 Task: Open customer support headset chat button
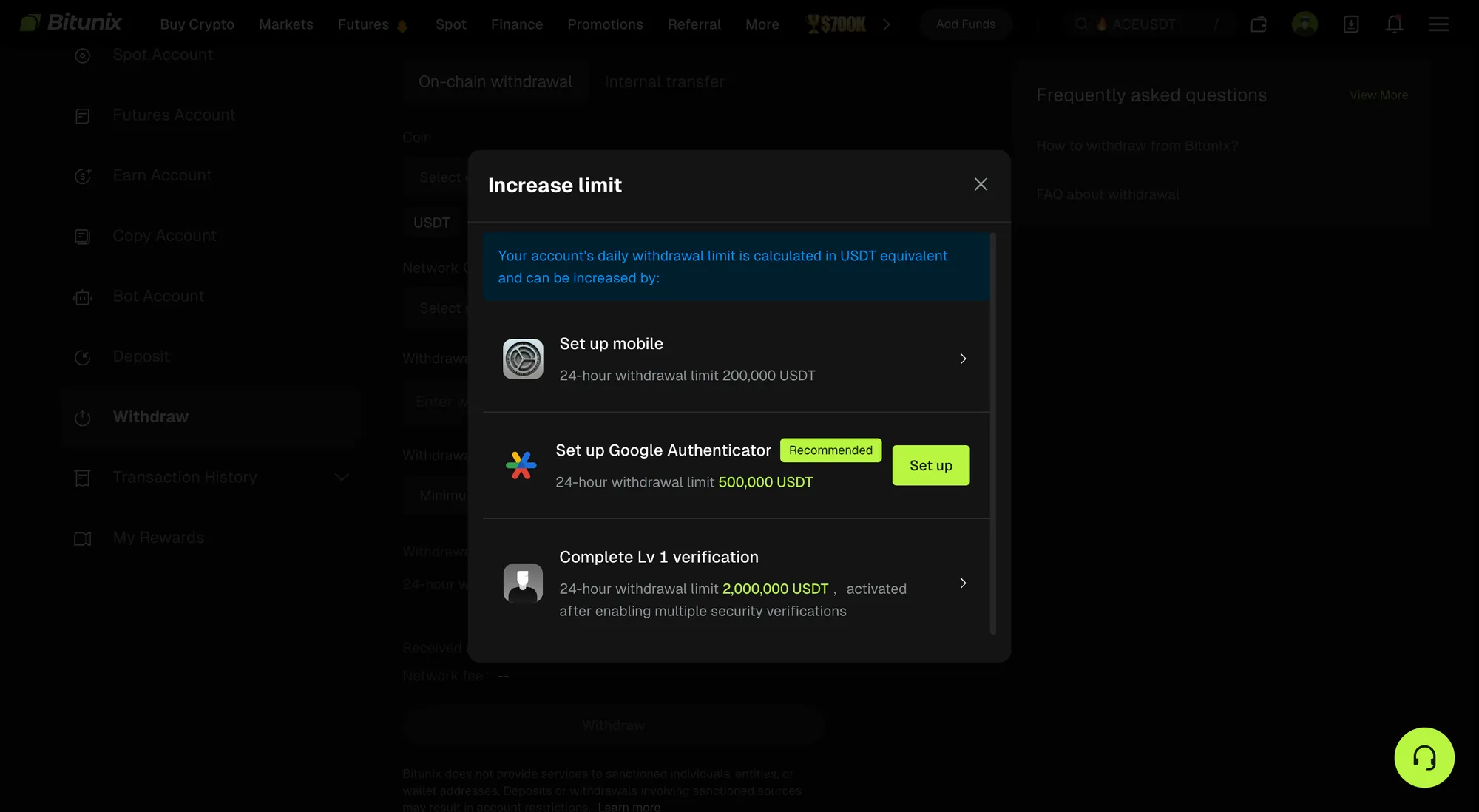(x=1424, y=757)
